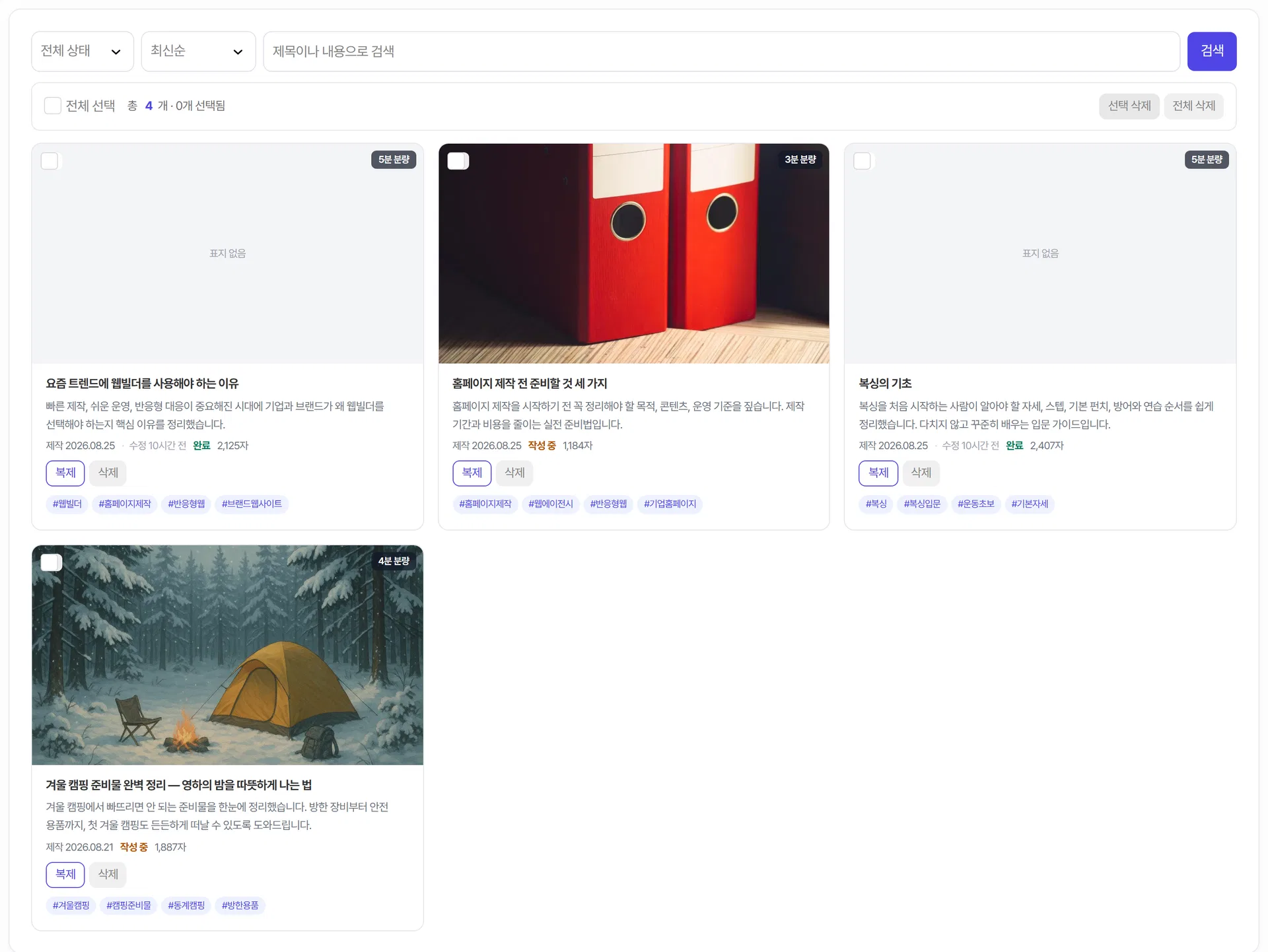Select the 웹빌더 article card checkbox
Screen dimensions: 1268x952
point(50,161)
